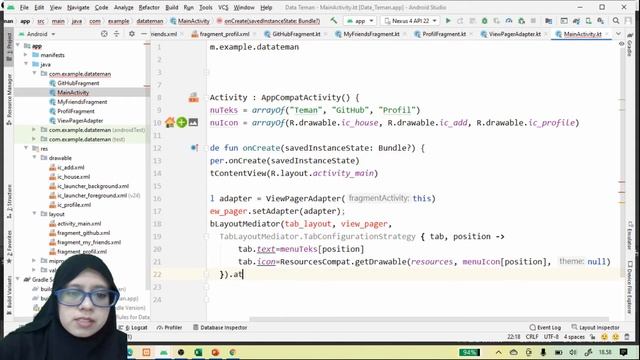Show hidden editor tabs with the chevron
Image resolution: width=640 pixels, height=360 pixels.
point(618,34)
